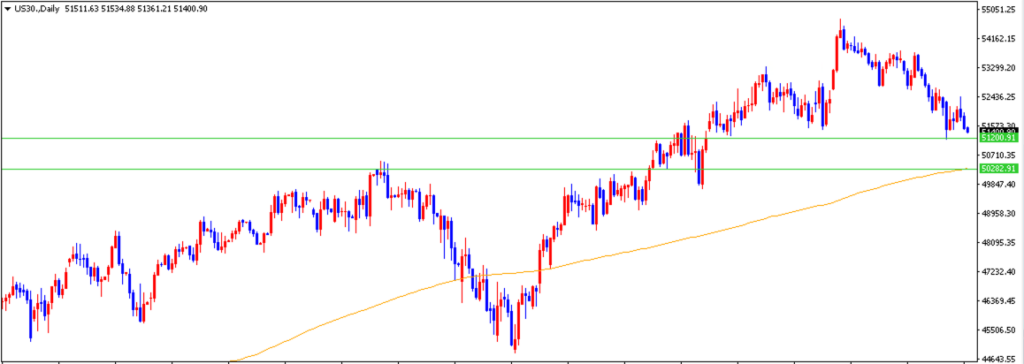The image size is (1024, 364).
Task: Click the 50710.35 price axis label
Action: click(998, 155)
